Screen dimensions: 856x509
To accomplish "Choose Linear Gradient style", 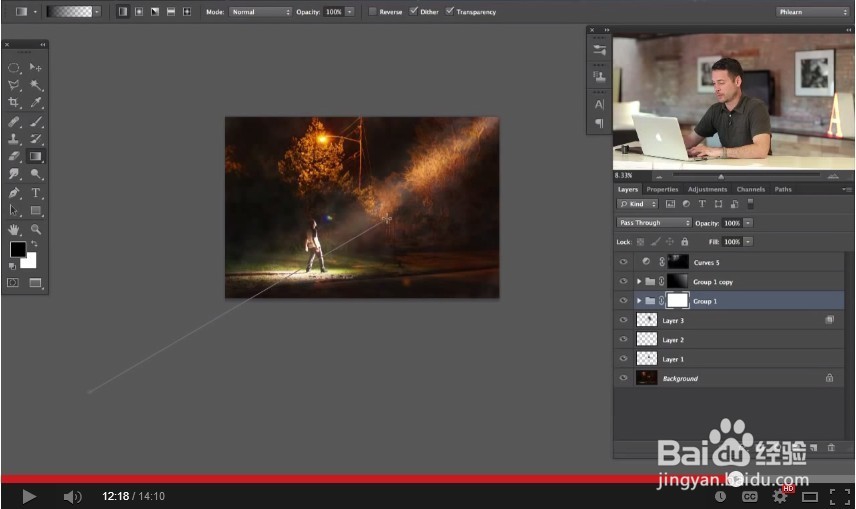I will [123, 11].
